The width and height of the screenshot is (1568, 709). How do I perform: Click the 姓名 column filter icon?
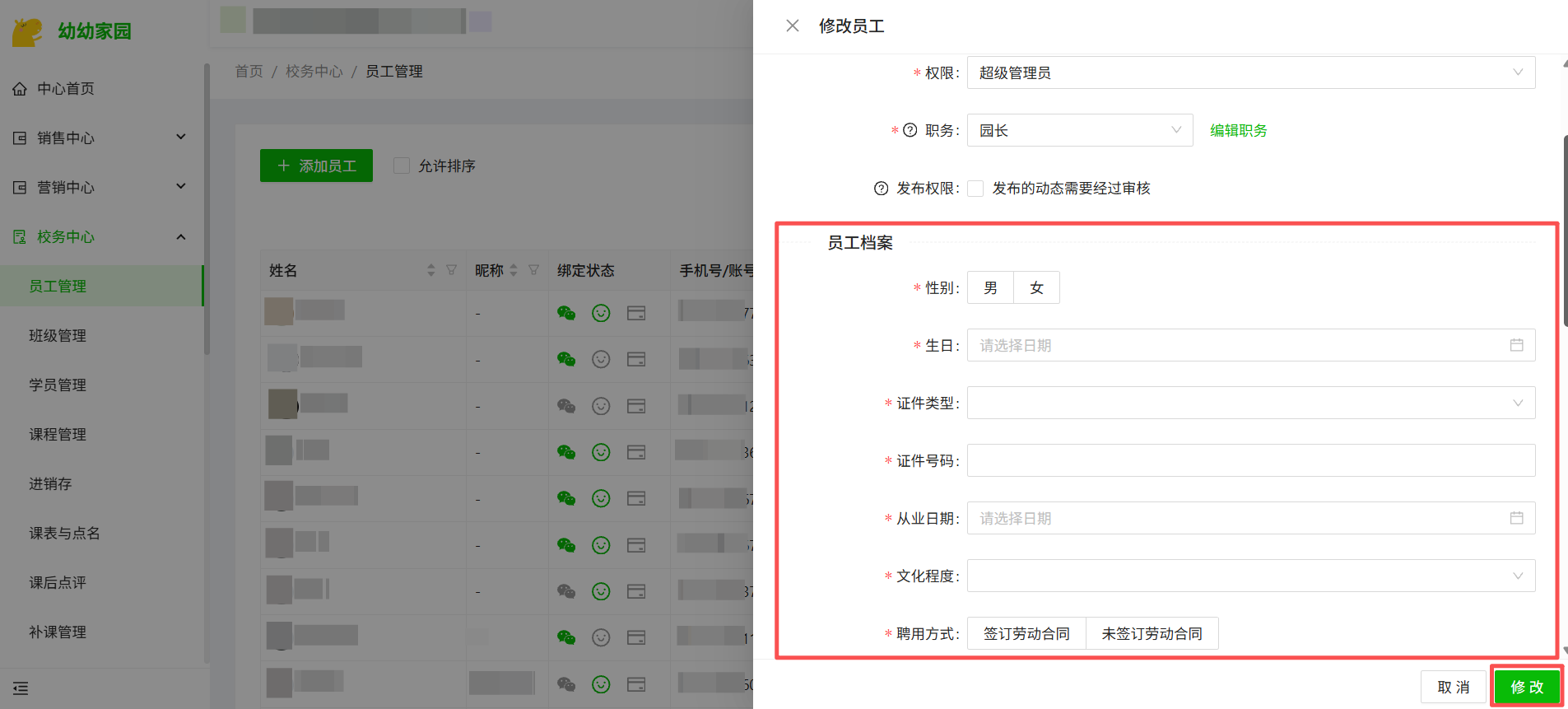[451, 270]
